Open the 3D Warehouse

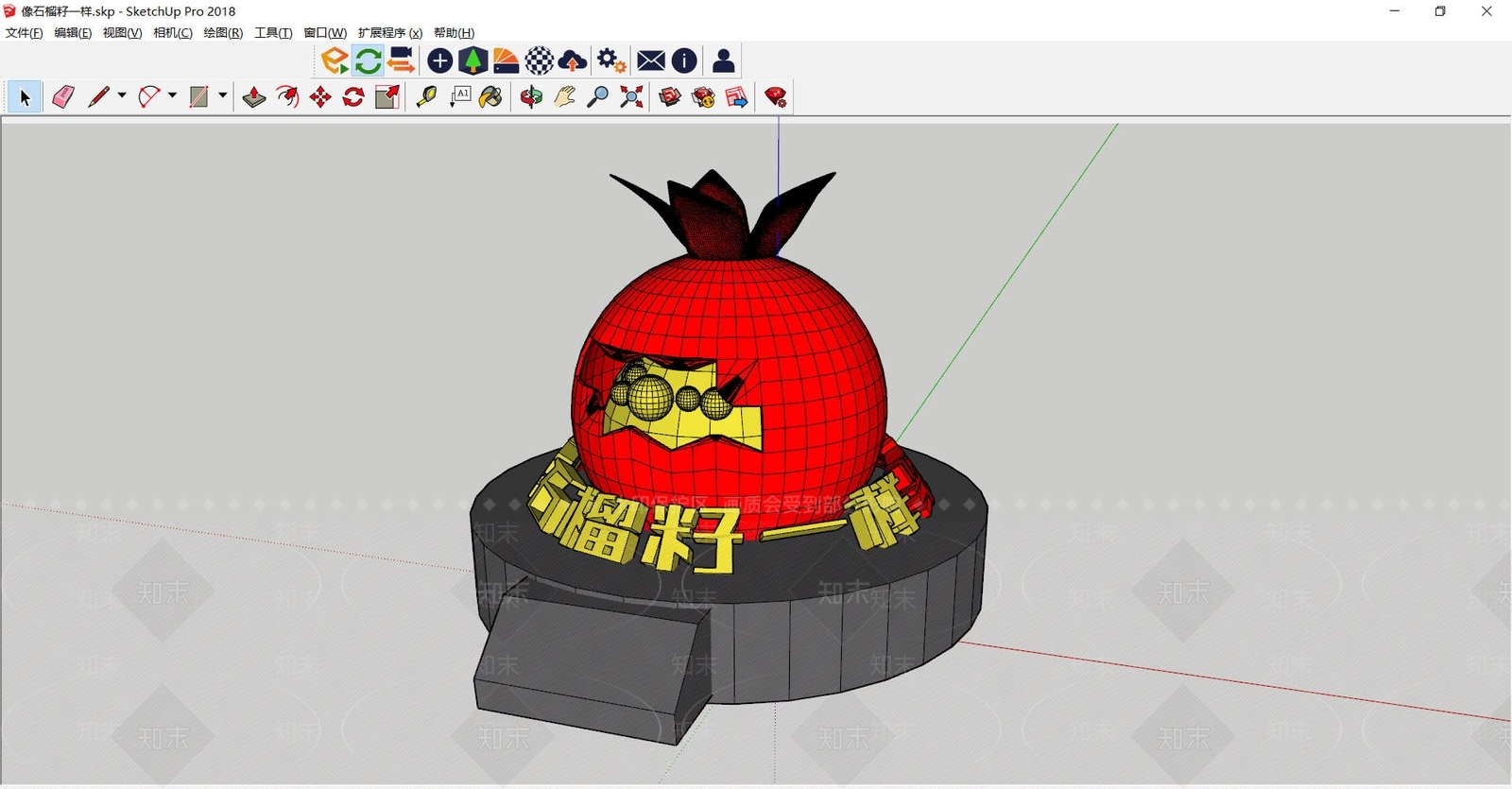point(670,96)
